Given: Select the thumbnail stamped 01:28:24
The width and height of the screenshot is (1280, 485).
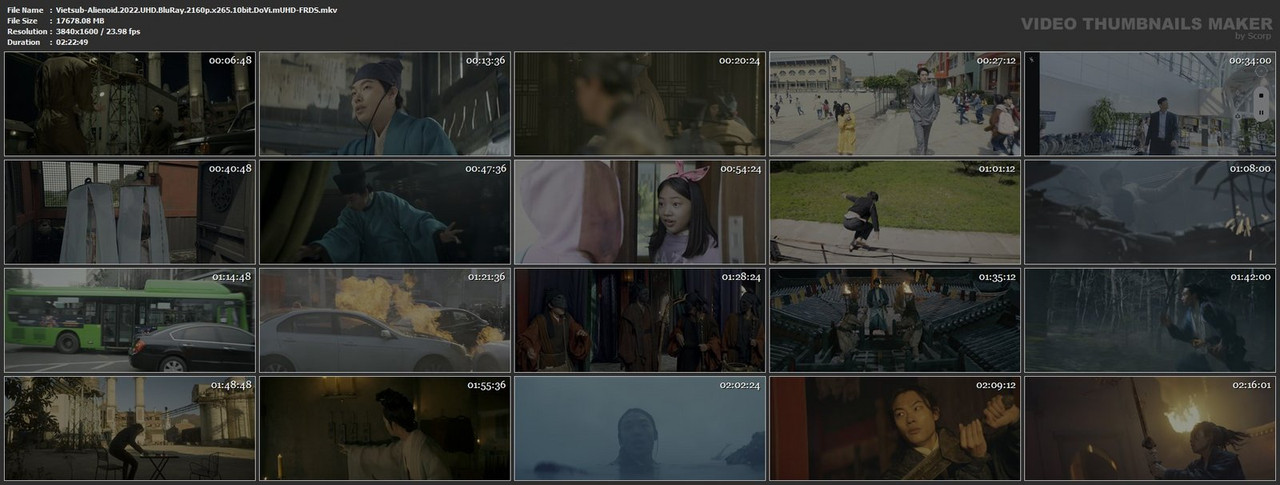Looking at the screenshot, I should point(640,320).
